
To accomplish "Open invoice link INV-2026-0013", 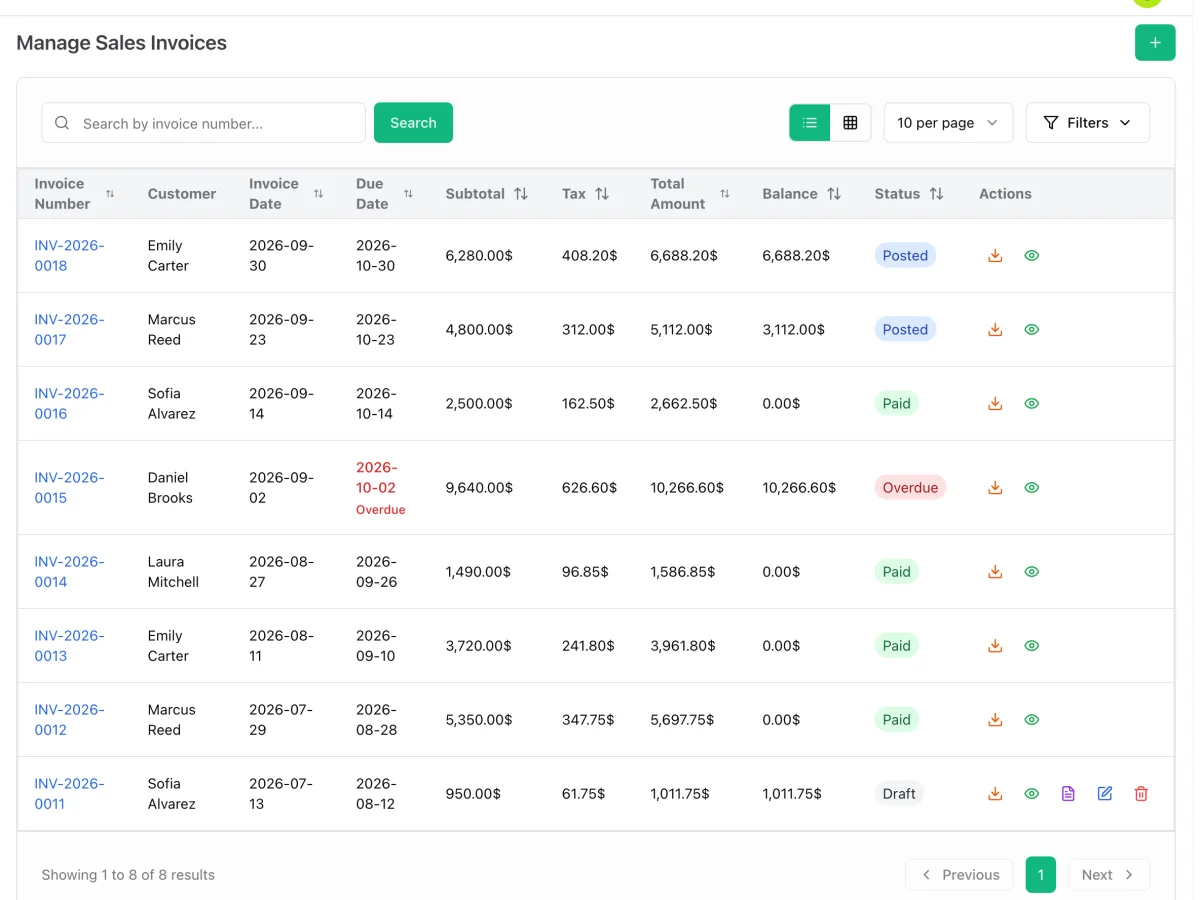I will (x=69, y=646).
